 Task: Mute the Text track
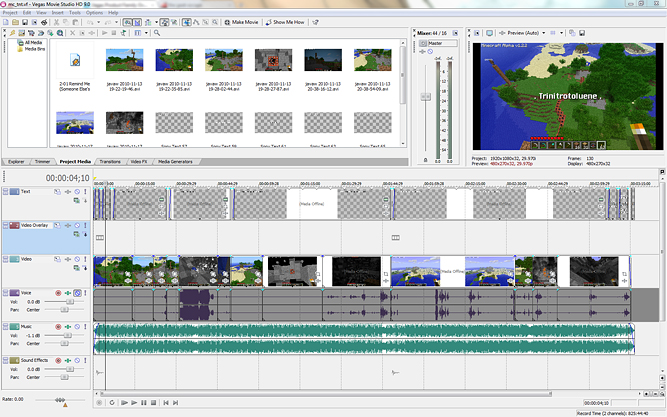(77, 191)
